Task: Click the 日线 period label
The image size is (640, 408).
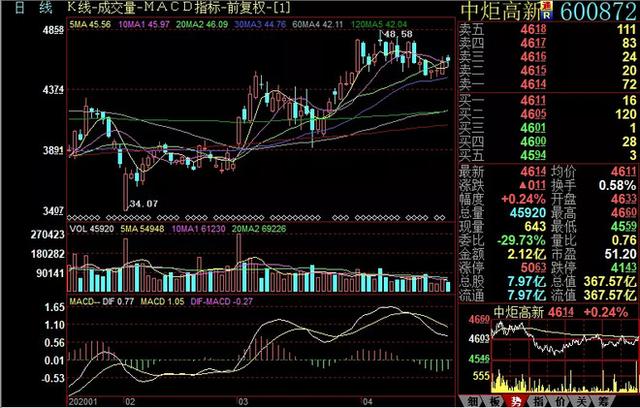Action: click(34, 8)
